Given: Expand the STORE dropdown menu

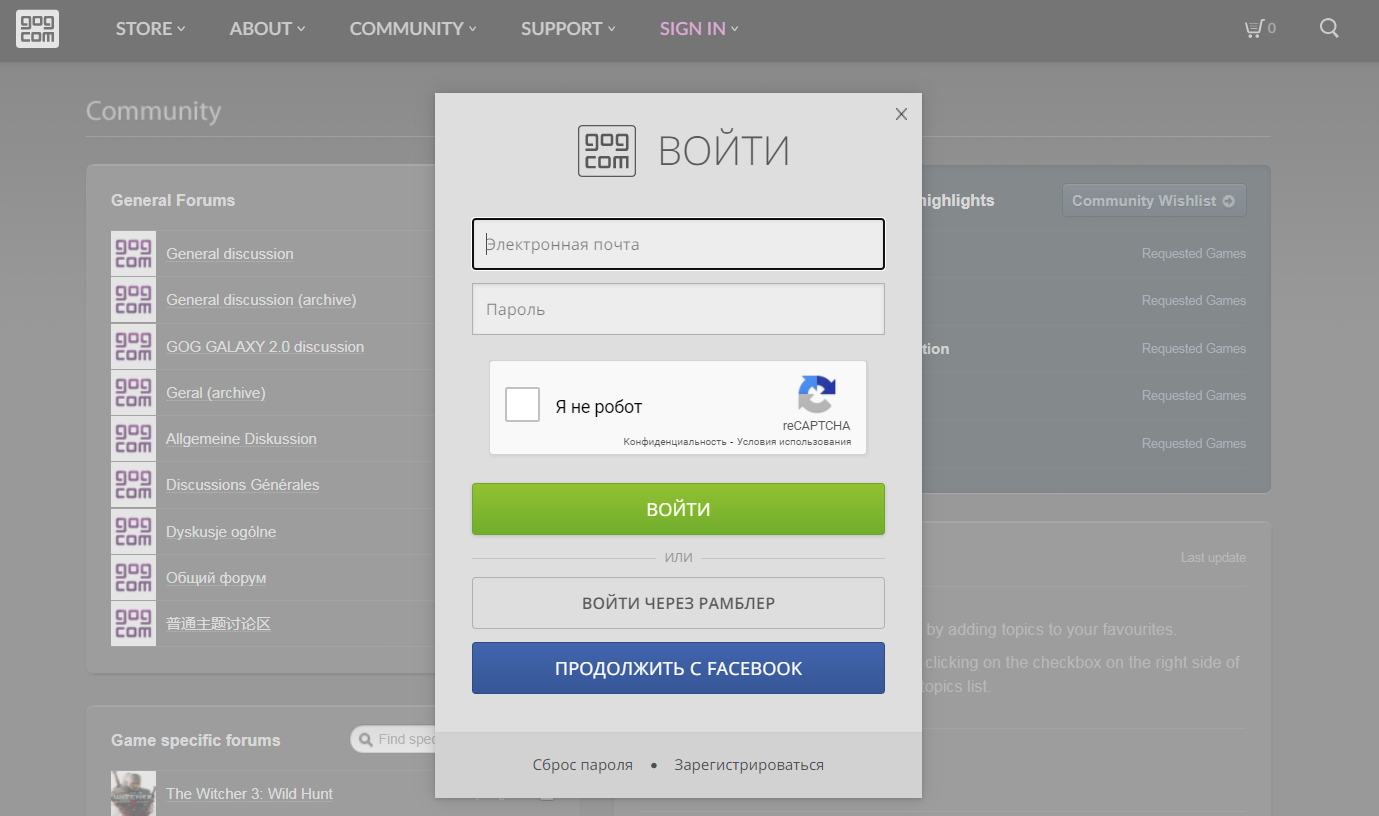Looking at the screenshot, I should [150, 29].
